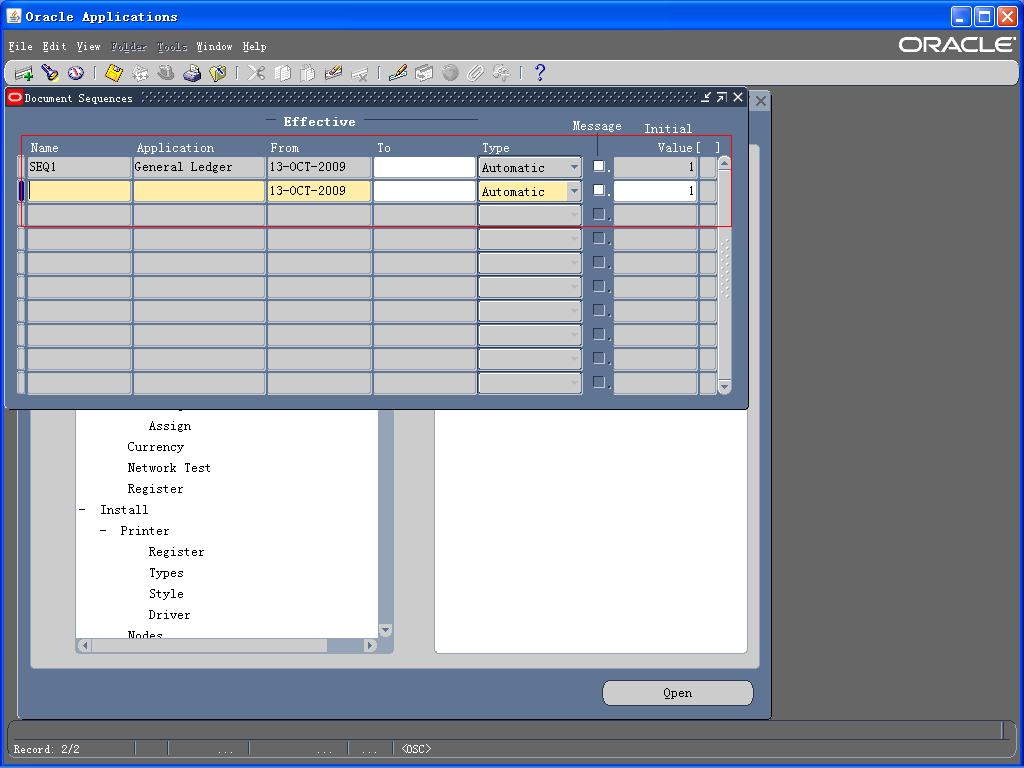Image resolution: width=1024 pixels, height=768 pixels.
Task: Select Assign in the Navigator tree
Action: point(170,426)
